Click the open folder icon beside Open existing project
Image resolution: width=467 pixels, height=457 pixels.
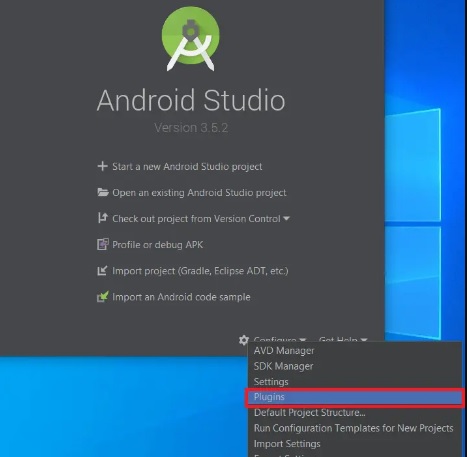[103, 192]
